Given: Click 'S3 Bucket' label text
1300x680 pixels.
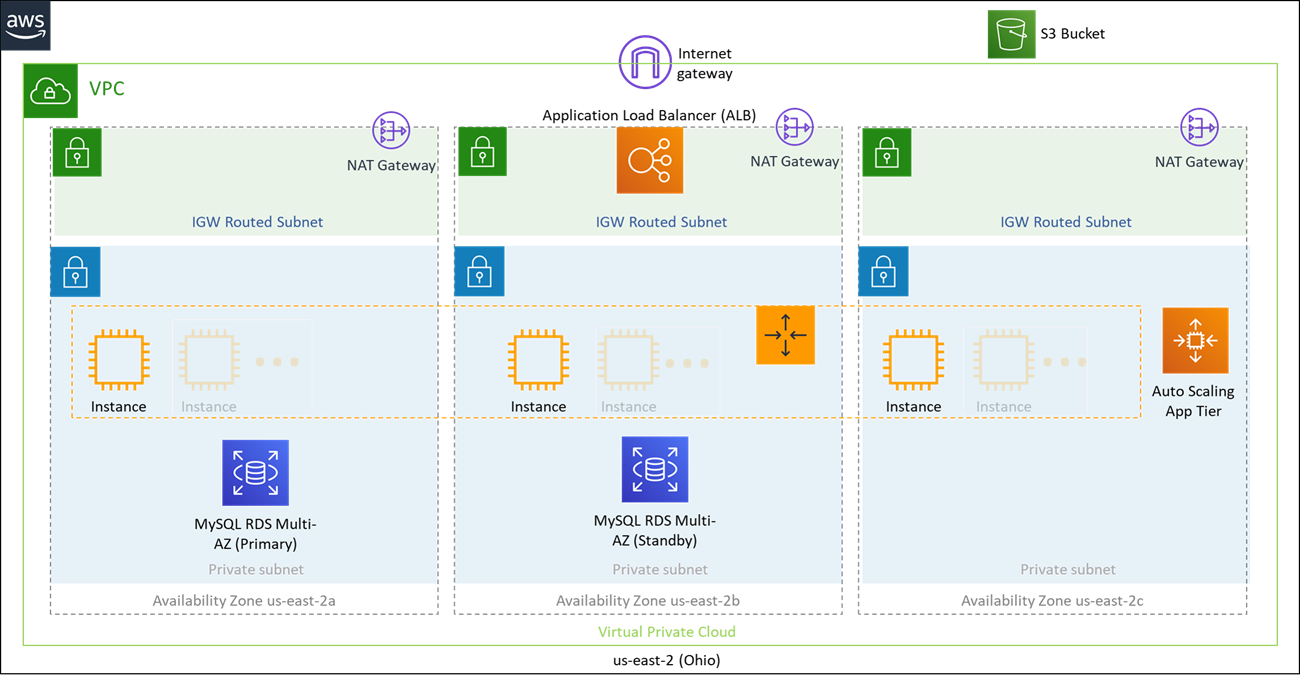Looking at the screenshot, I should (x=1073, y=34).
